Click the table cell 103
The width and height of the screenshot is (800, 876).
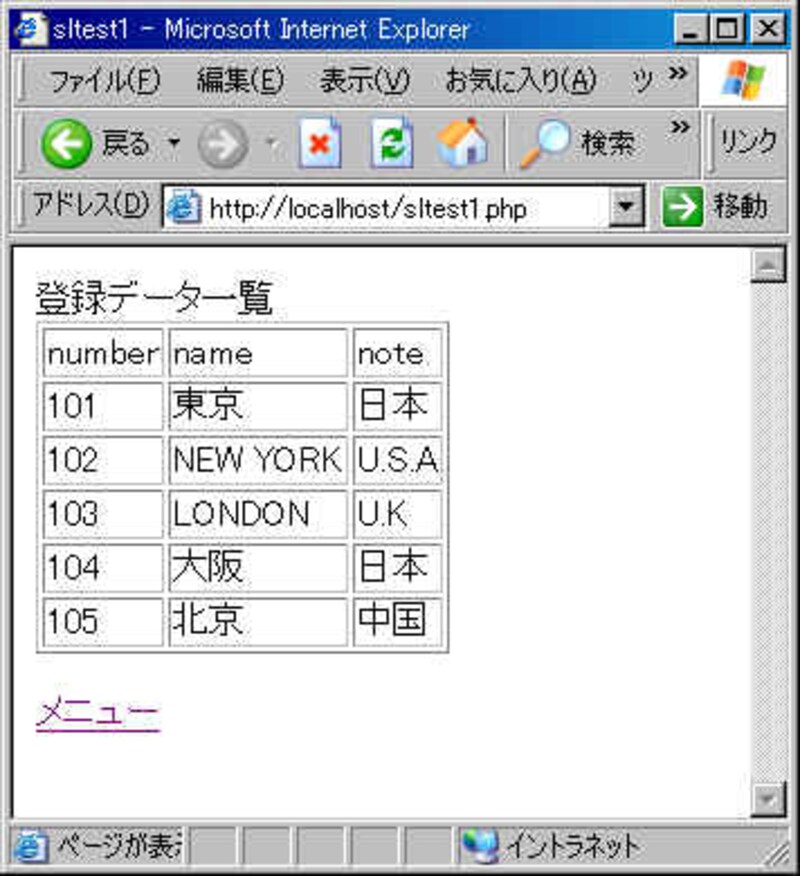[103, 513]
